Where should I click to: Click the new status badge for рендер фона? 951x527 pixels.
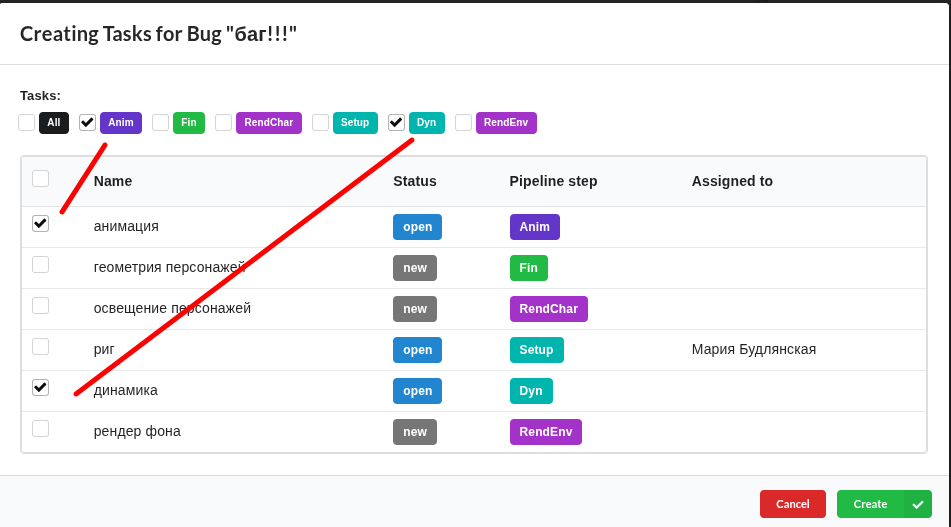414,432
